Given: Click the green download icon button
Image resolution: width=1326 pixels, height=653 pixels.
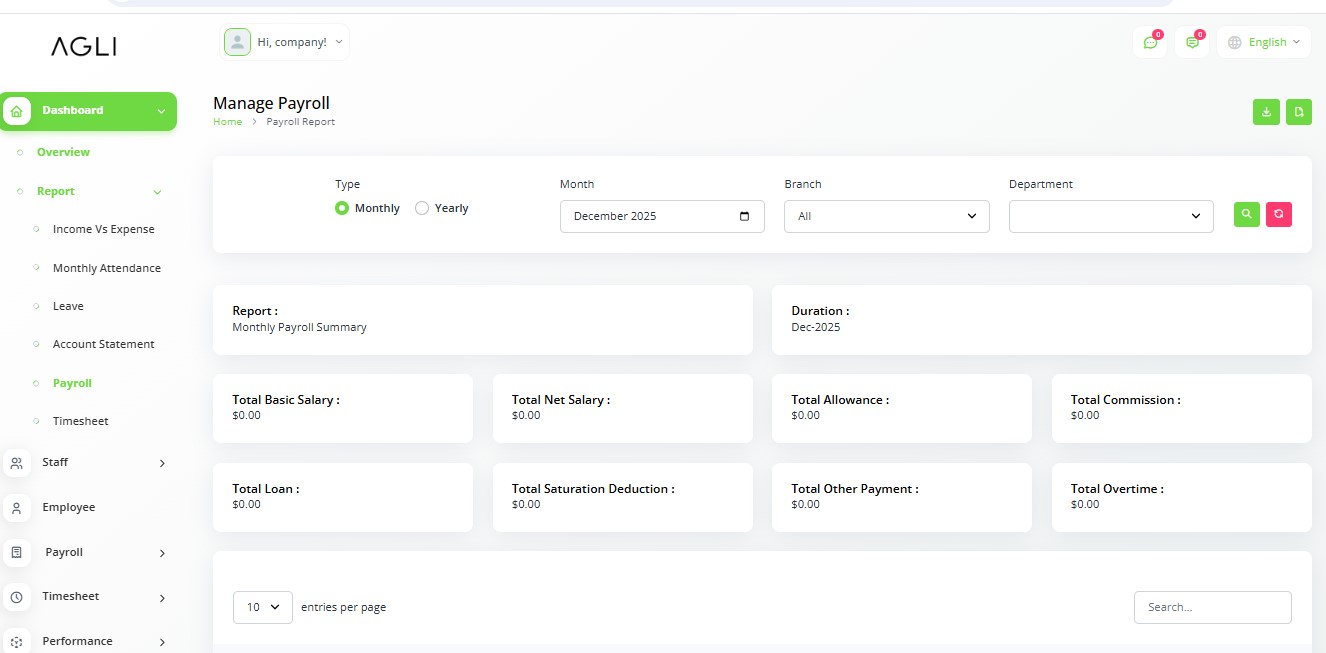Looking at the screenshot, I should [x=1266, y=112].
